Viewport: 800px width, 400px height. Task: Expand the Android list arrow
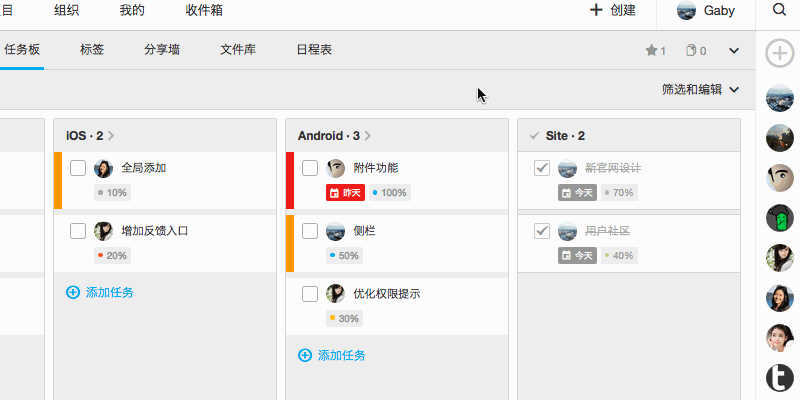click(x=368, y=135)
